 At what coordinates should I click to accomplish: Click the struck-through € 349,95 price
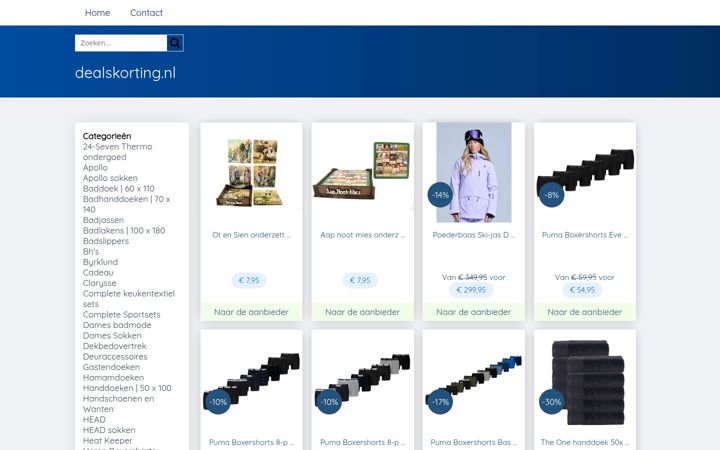point(473,277)
